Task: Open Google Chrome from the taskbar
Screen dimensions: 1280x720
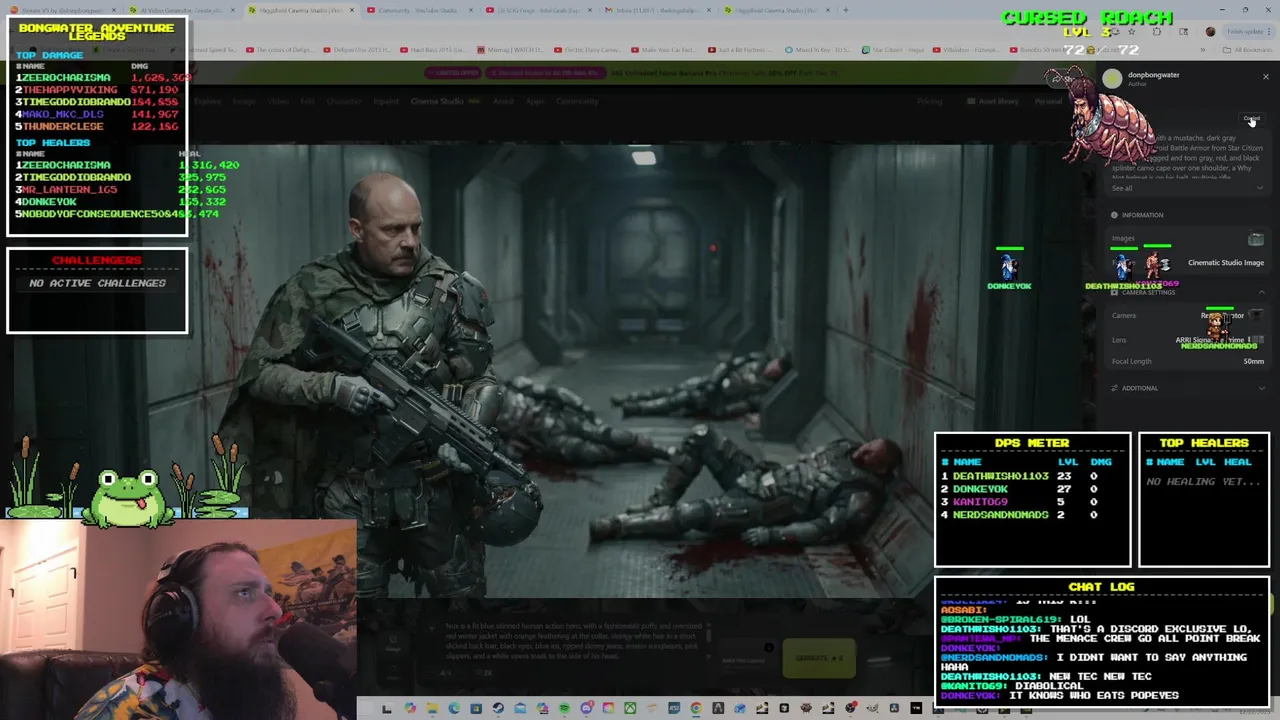Action: pyautogui.click(x=696, y=708)
